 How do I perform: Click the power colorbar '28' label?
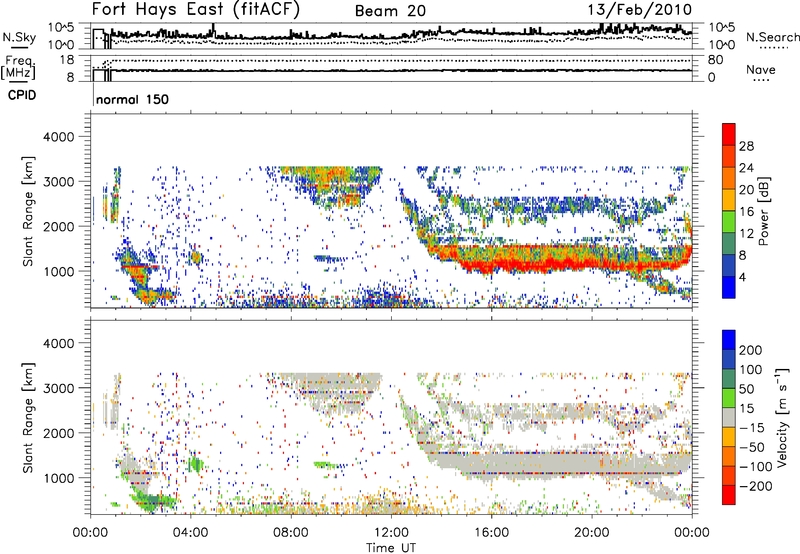(746, 146)
